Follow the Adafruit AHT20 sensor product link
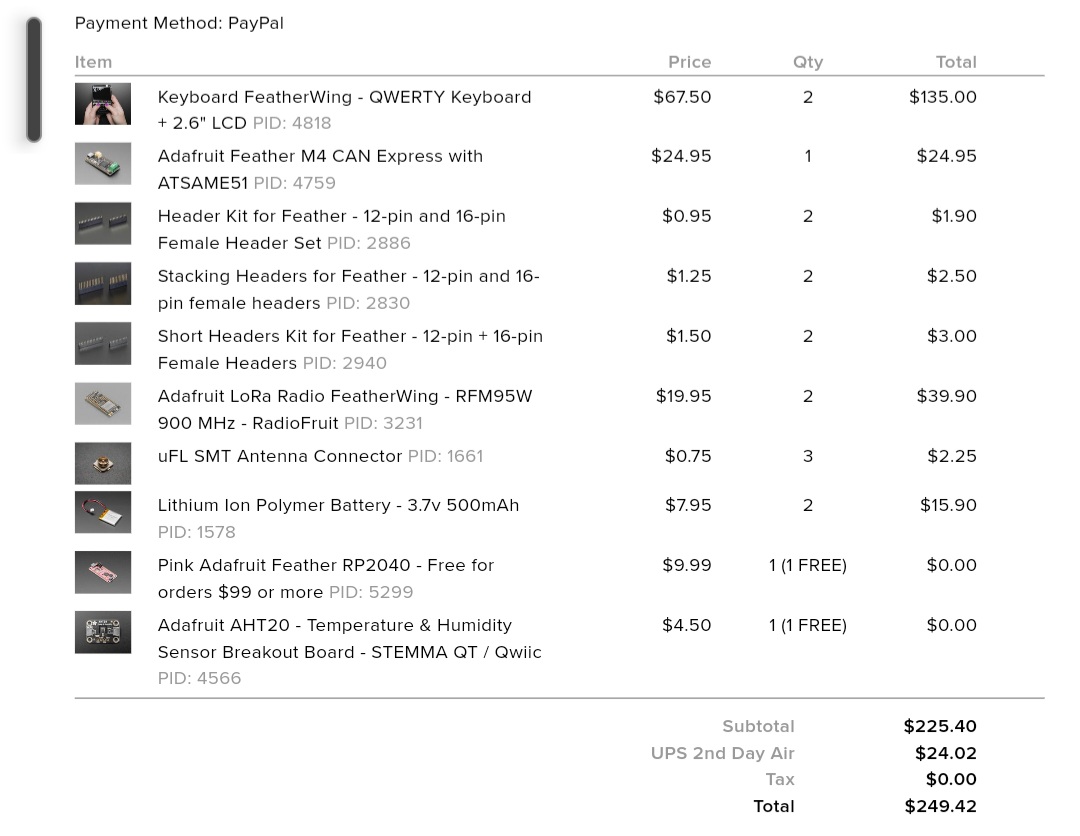This screenshot has width=1080, height=836. (x=349, y=639)
